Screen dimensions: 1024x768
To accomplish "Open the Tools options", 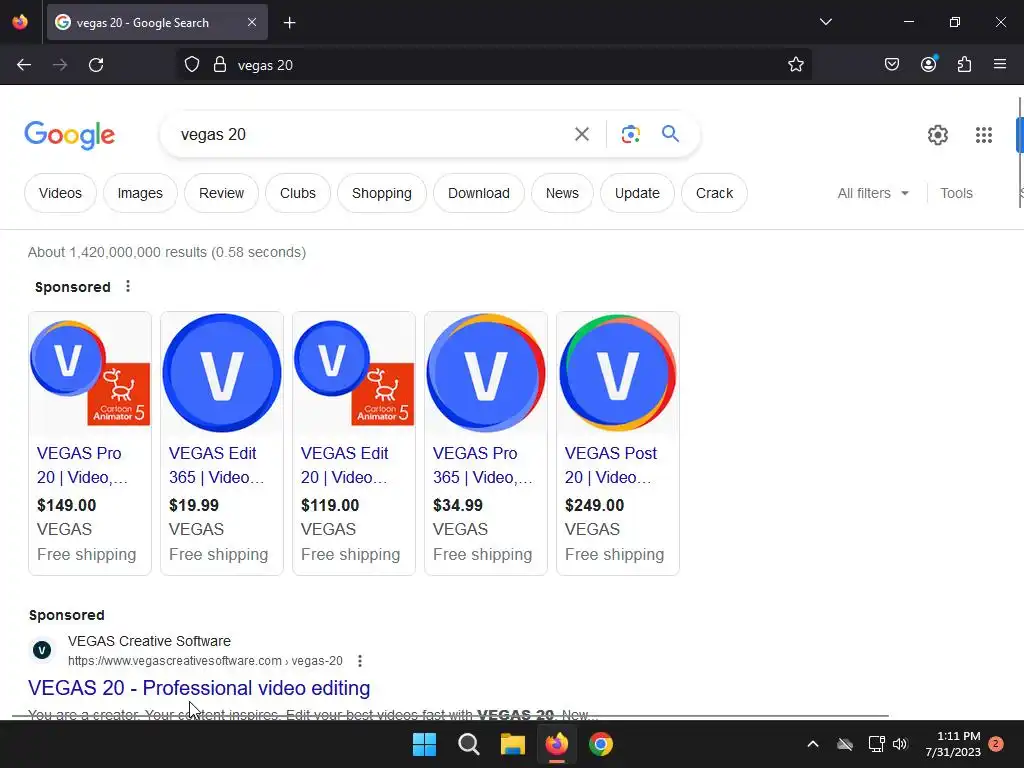I will point(956,193).
